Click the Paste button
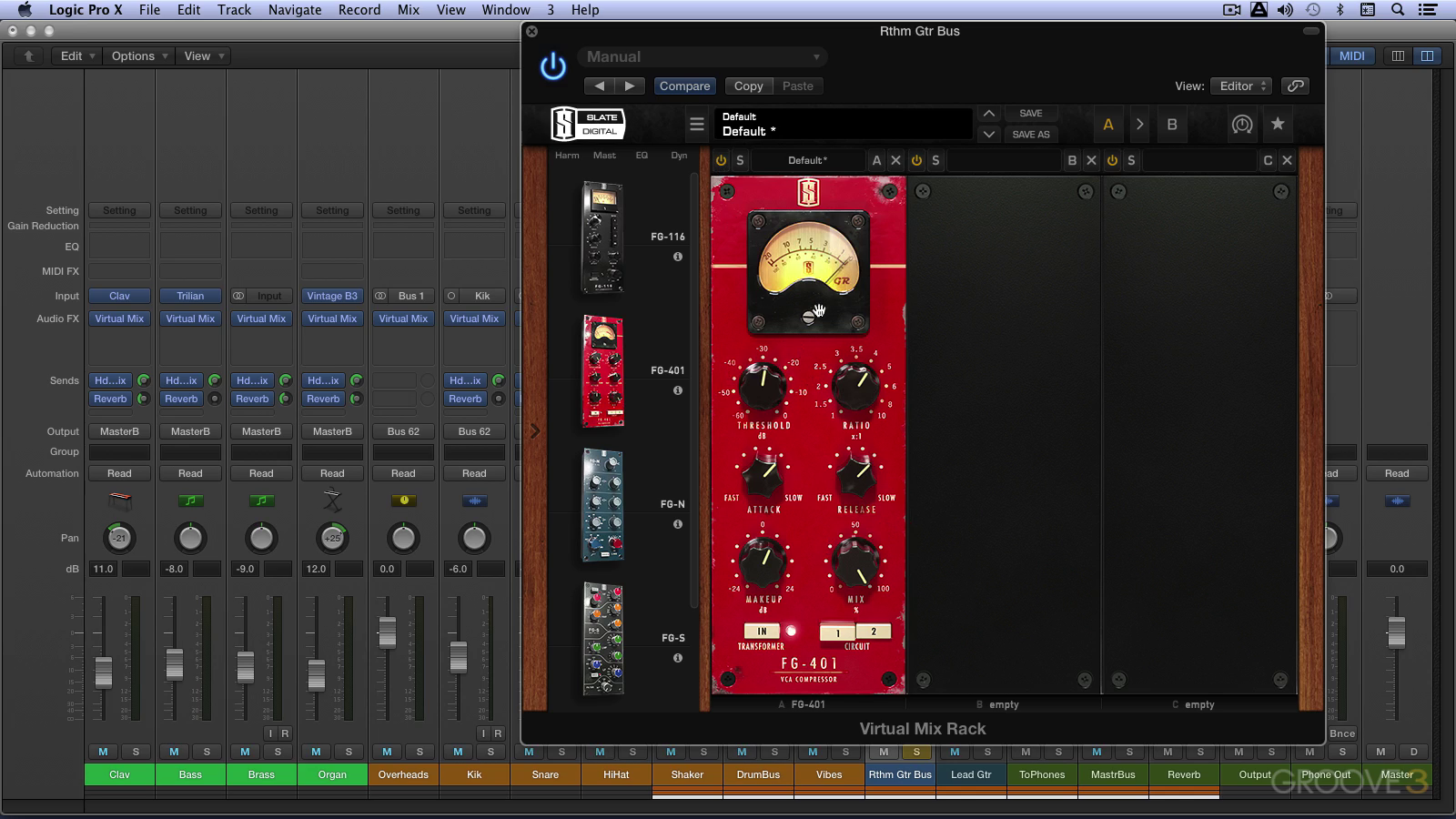 pos(798,86)
